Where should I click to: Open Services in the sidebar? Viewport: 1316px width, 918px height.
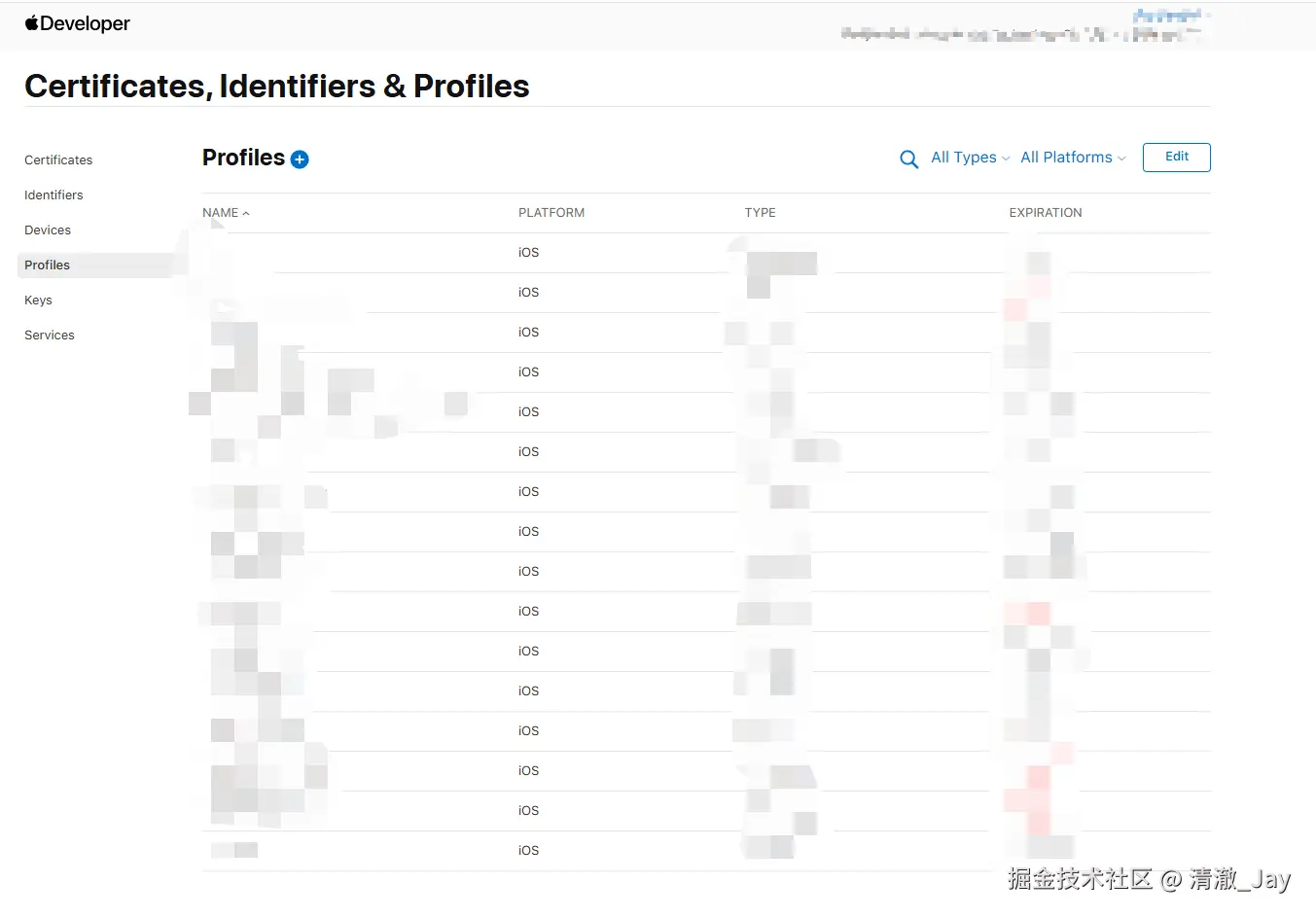[x=50, y=335]
